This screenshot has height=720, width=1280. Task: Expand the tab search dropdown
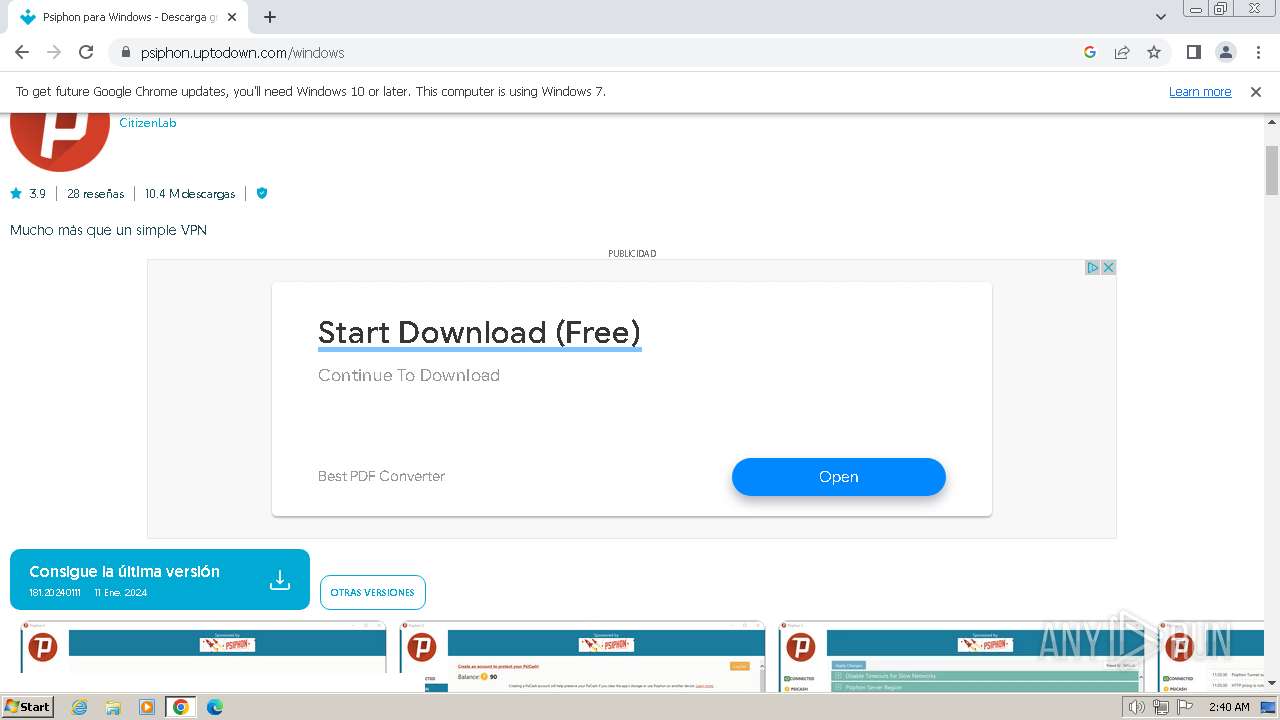[x=1160, y=17]
